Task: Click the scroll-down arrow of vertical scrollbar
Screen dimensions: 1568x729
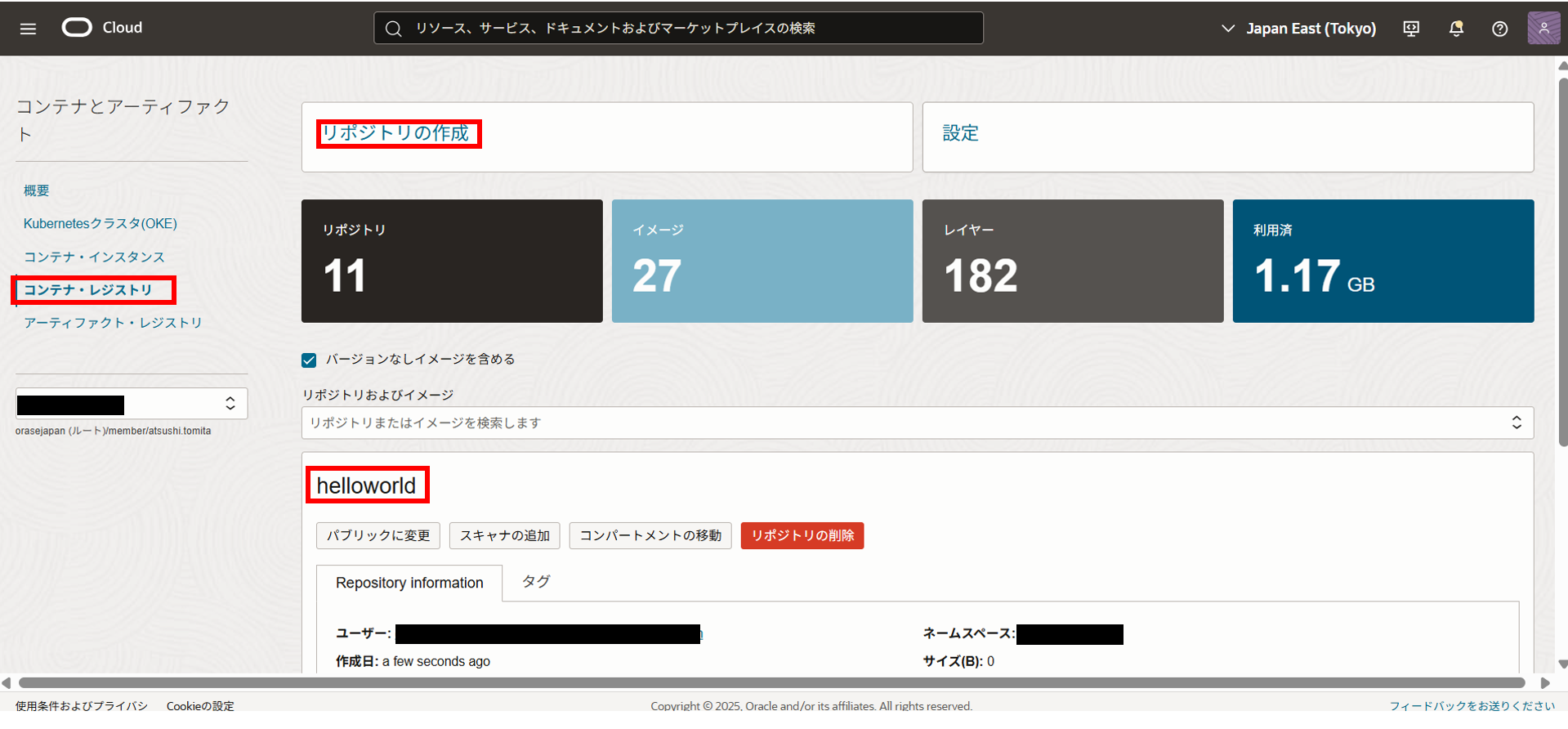Action: pos(1563,664)
